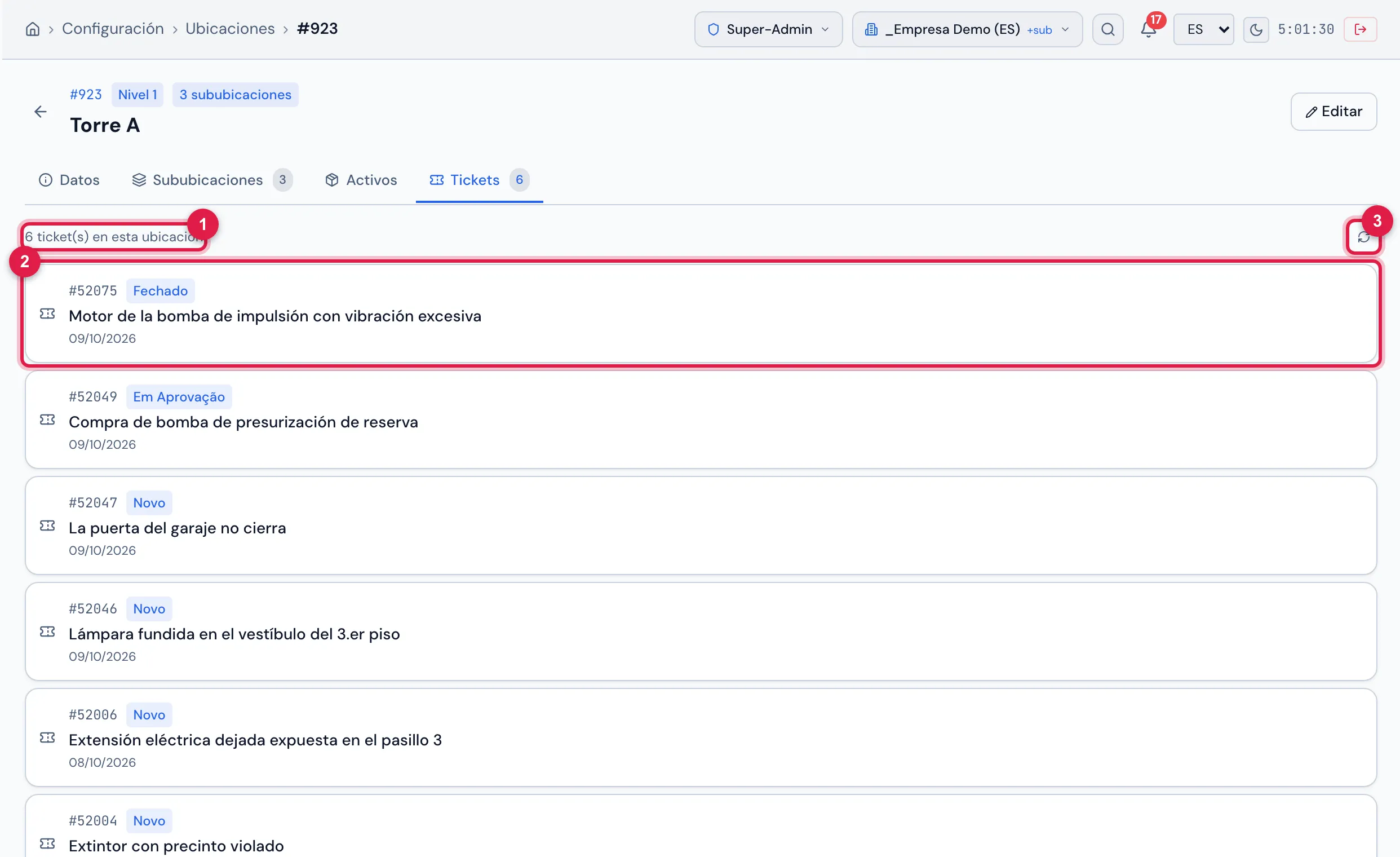Viewport: 1400px width, 857px height.
Task: Open ticket Extintor con precinto violado
Action: [x=701, y=827]
